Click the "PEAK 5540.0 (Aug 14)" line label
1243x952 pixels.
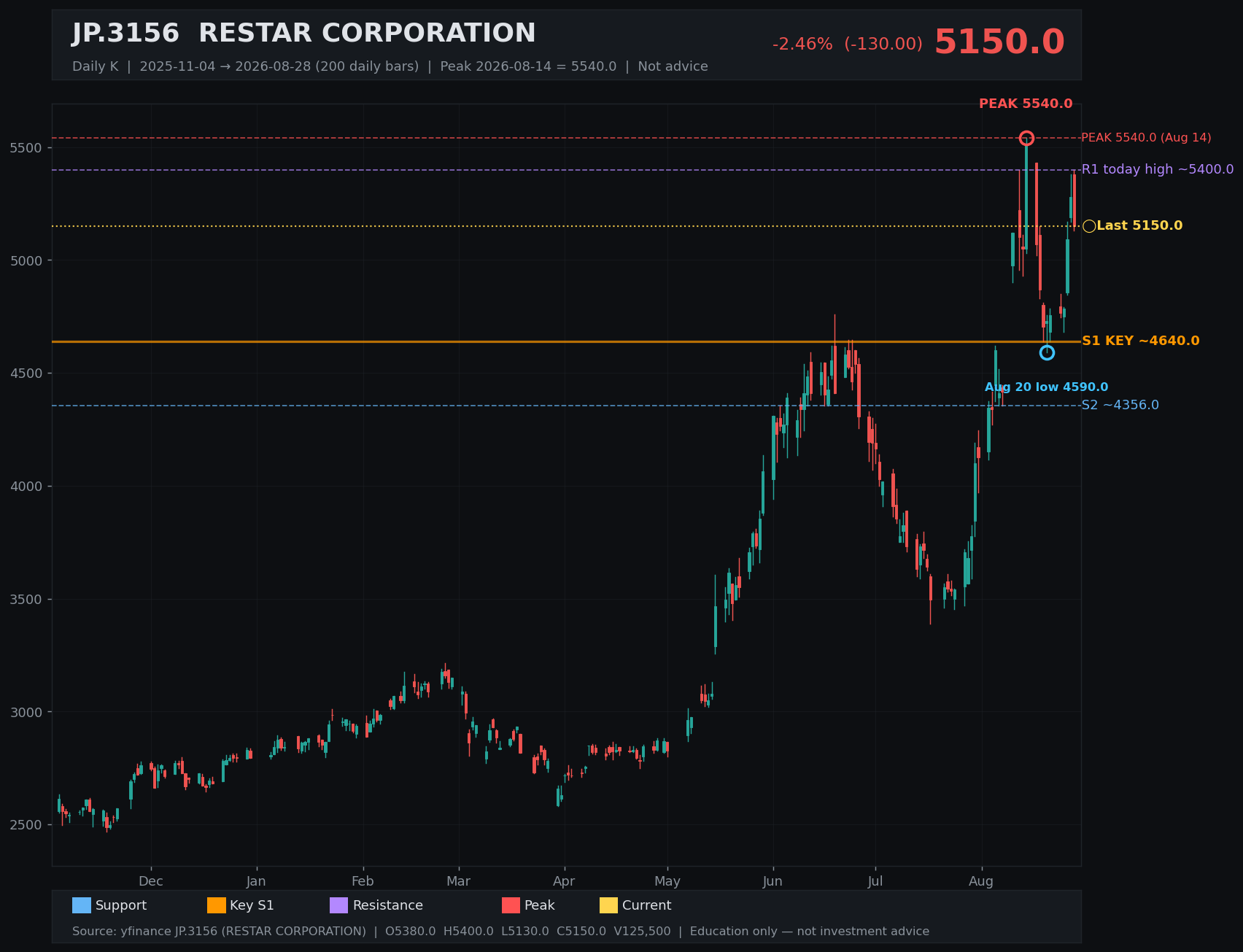1146,138
